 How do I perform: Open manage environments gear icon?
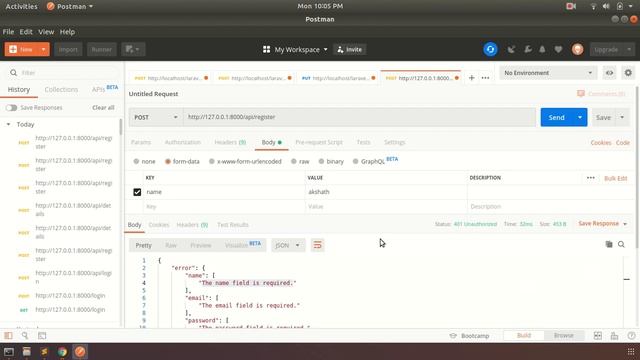point(628,73)
